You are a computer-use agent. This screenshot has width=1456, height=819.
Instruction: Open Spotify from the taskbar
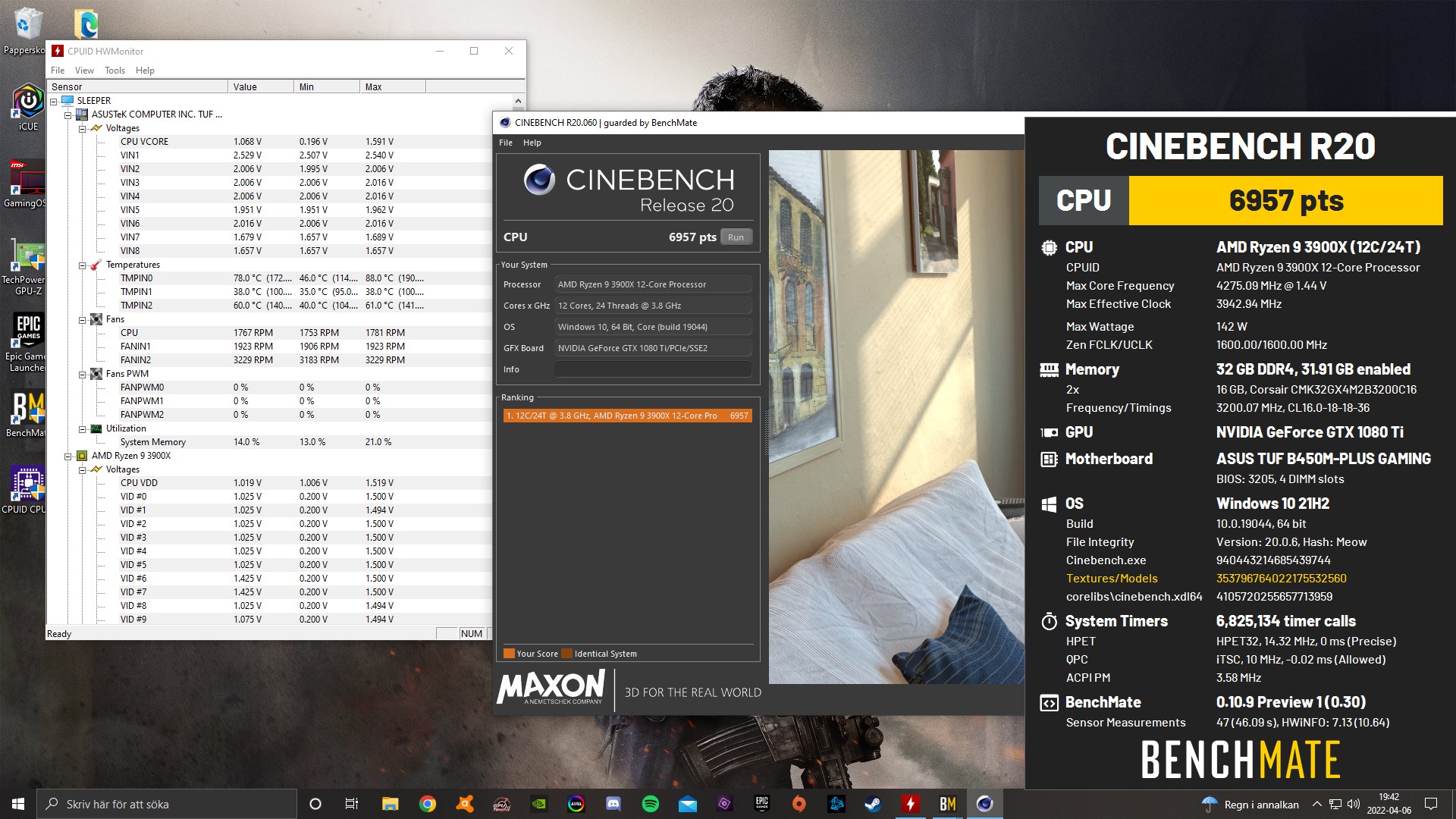pyautogui.click(x=651, y=804)
